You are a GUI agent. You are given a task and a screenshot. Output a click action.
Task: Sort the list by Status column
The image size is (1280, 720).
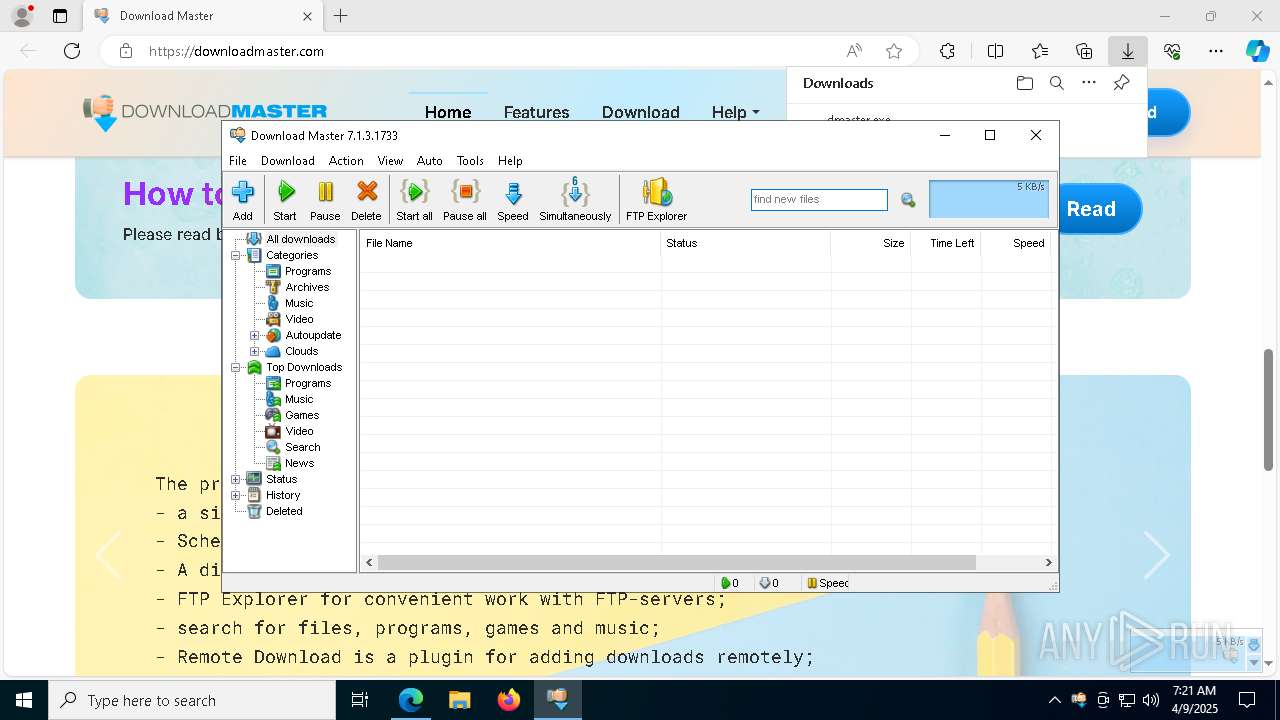click(x=745, y=243)
